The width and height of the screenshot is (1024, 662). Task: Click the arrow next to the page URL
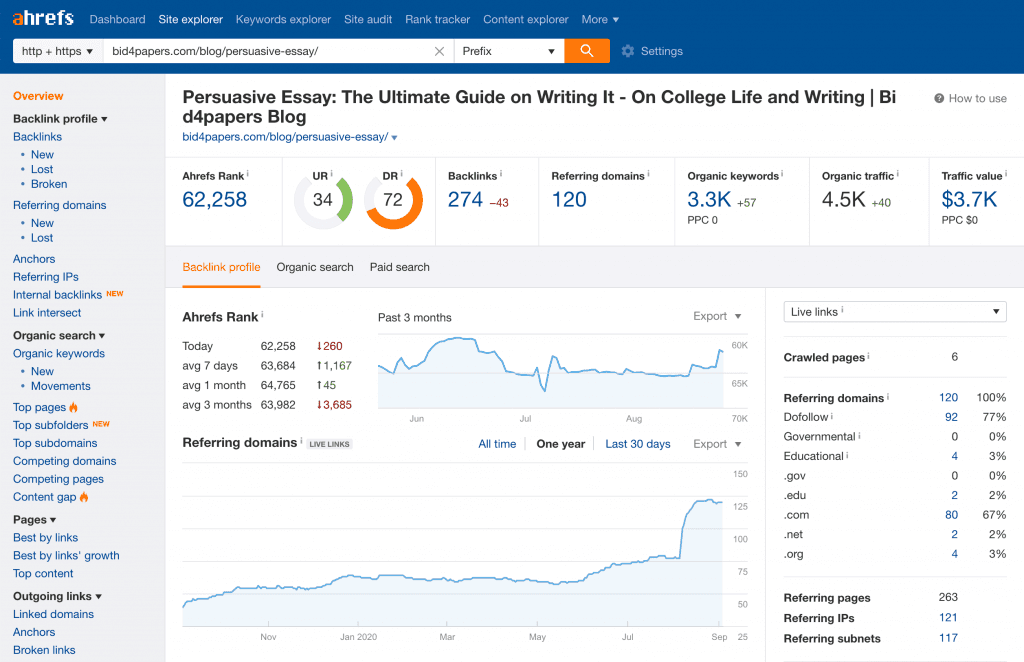point(394,138)
